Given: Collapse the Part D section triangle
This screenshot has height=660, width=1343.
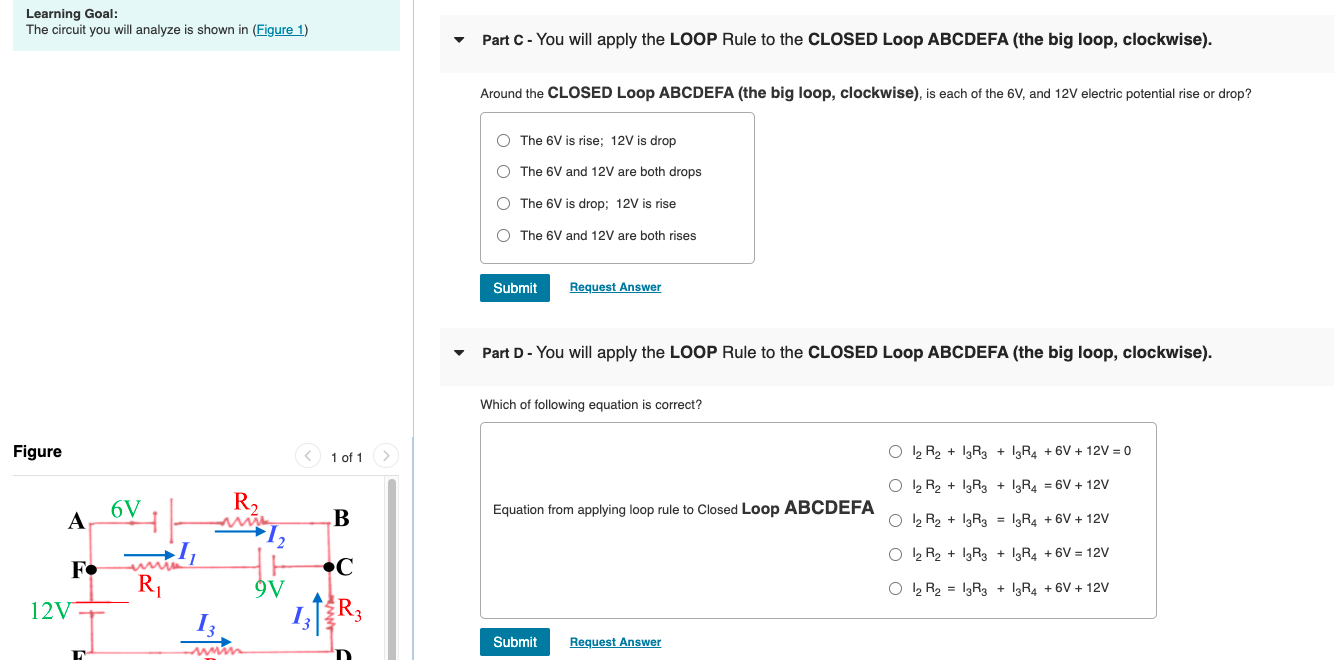Looking at the screenshot, I should tap(459, 353).
